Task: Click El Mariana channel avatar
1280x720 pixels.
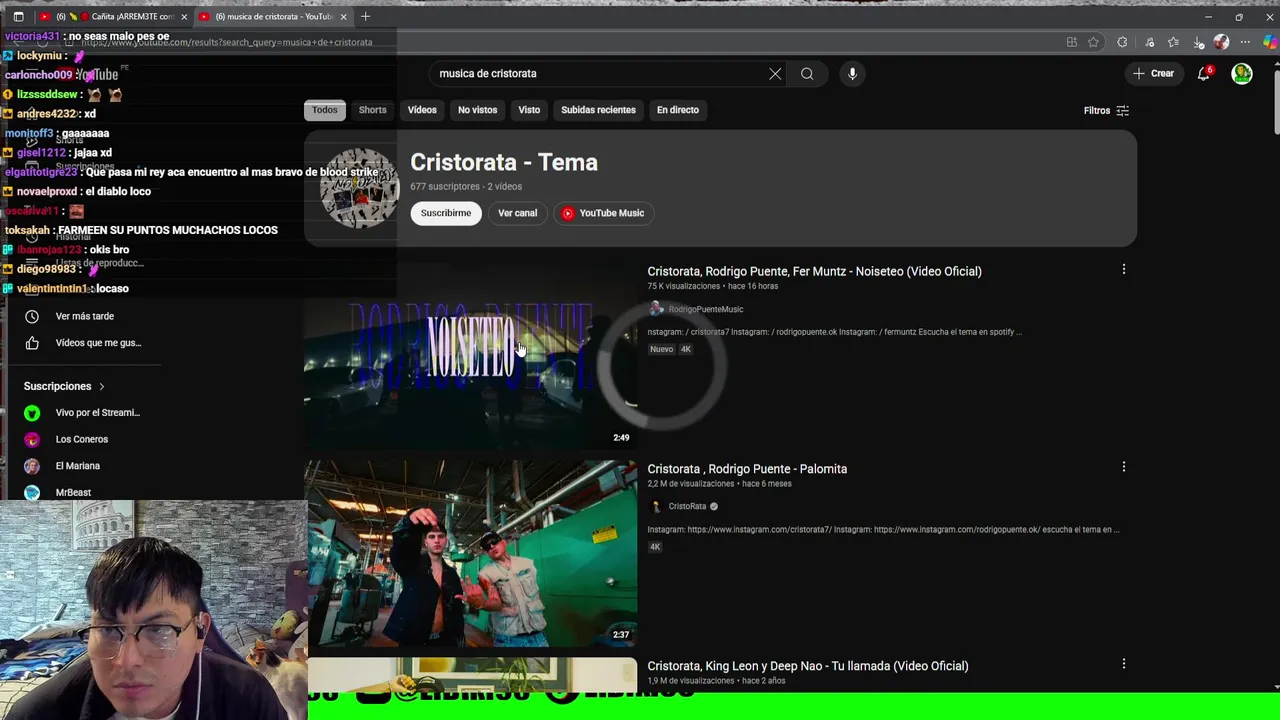Action: pyautogui.click(x=32, y=466)
